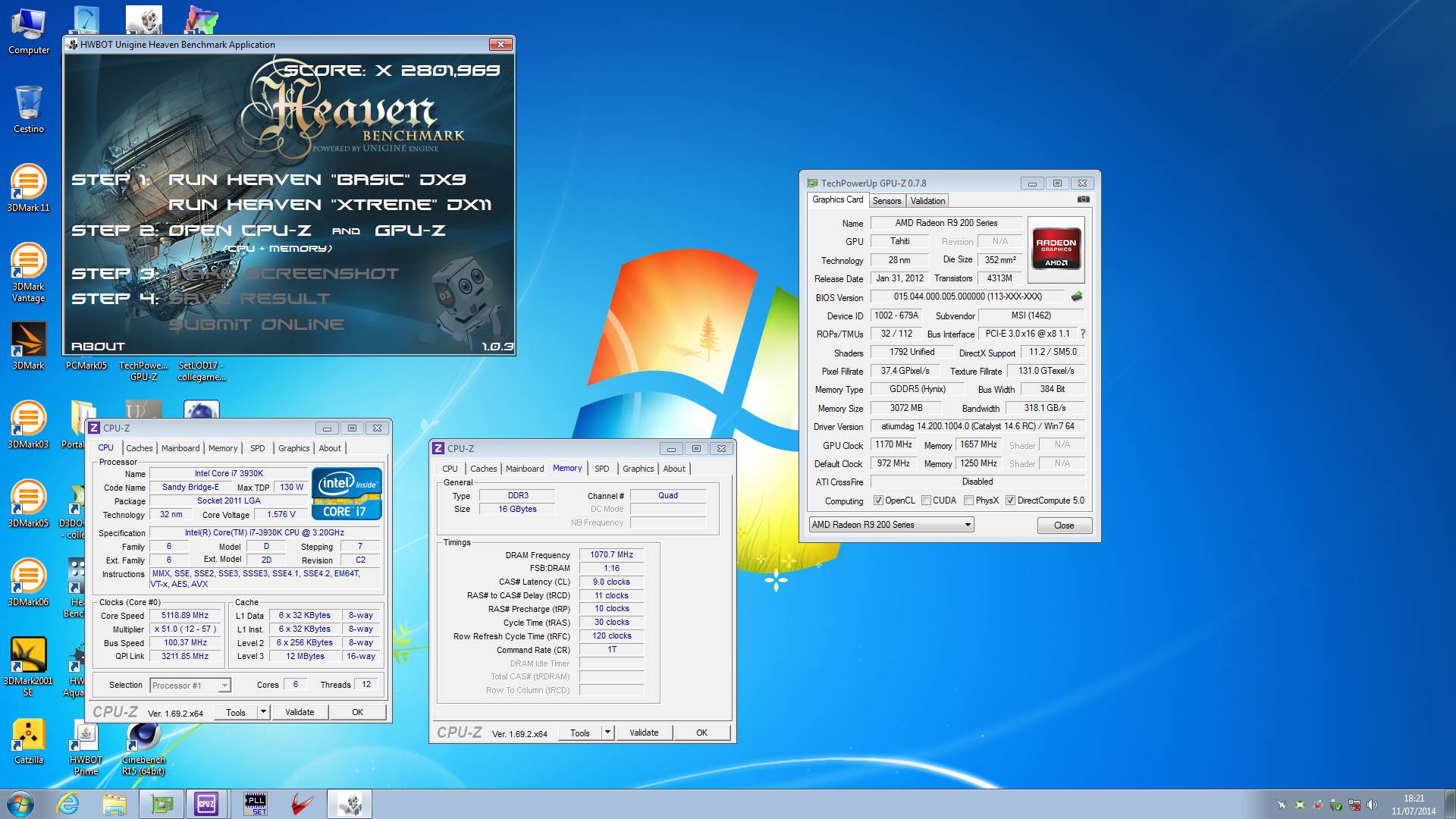
Task: Click ABOUT in the Heaven benchmark window
Action: [x=98, y=347]
